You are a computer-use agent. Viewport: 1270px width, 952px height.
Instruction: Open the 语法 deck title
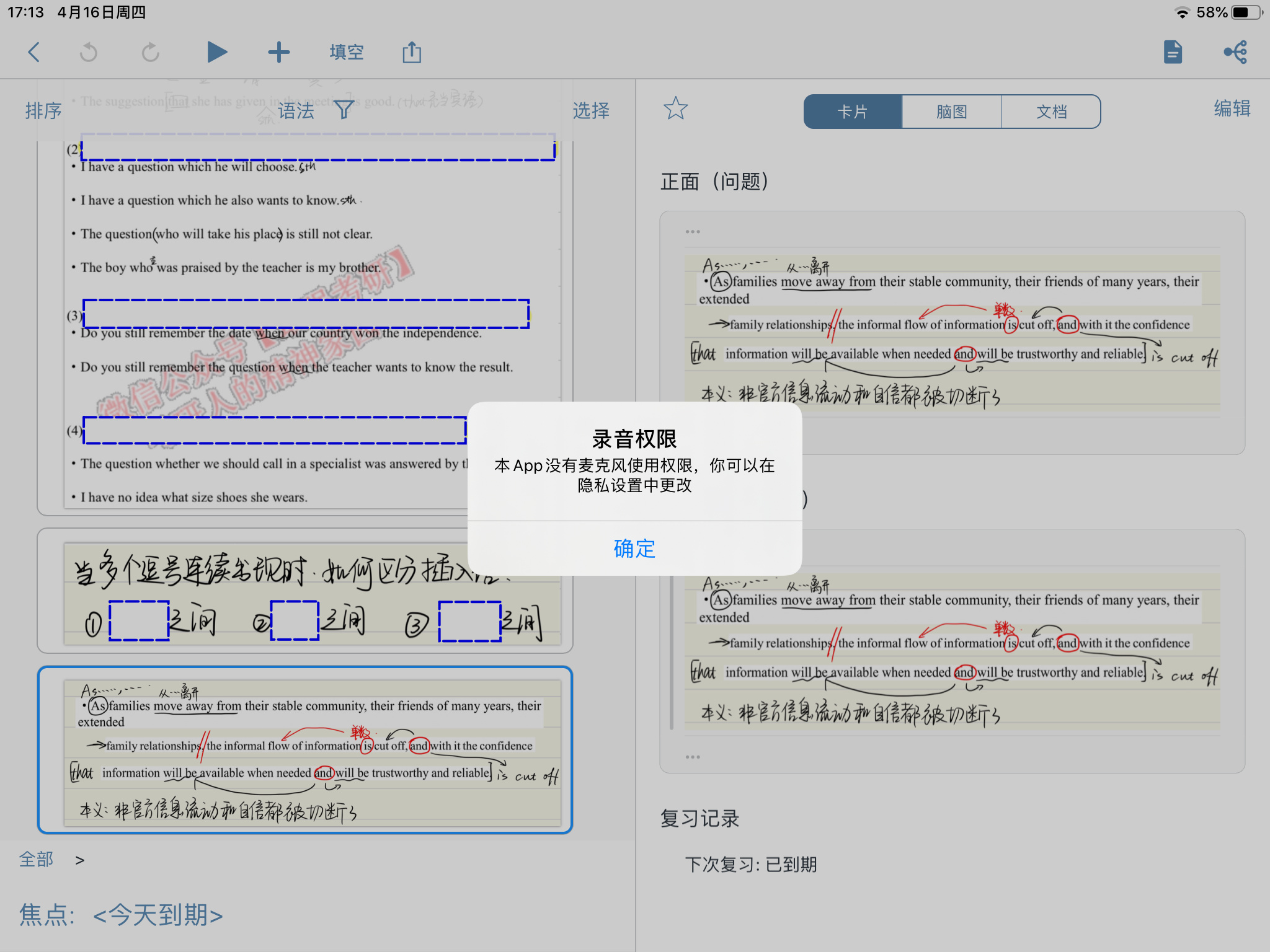coord(296,111)
